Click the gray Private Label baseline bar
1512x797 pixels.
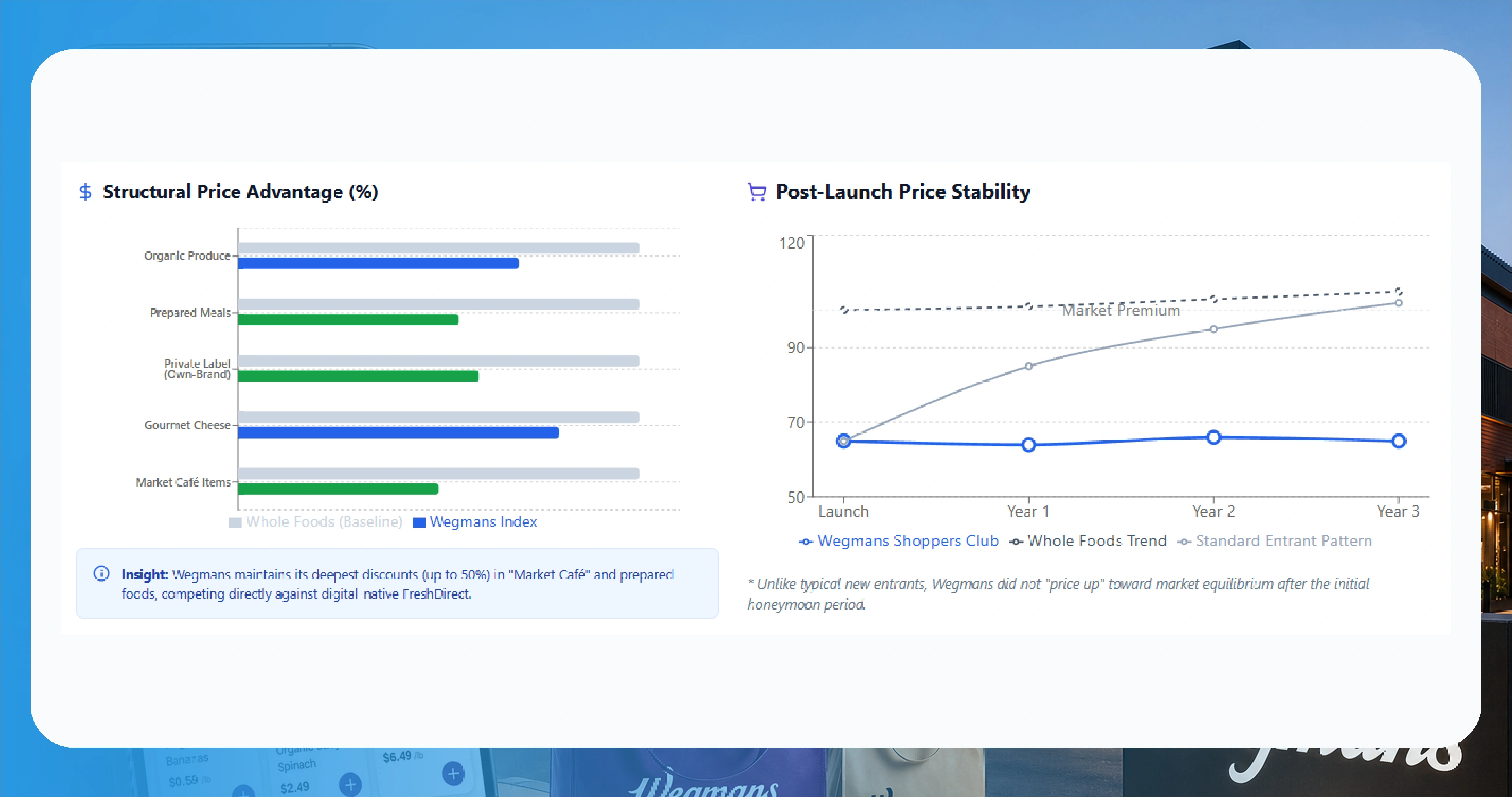[x=439, y=361]
